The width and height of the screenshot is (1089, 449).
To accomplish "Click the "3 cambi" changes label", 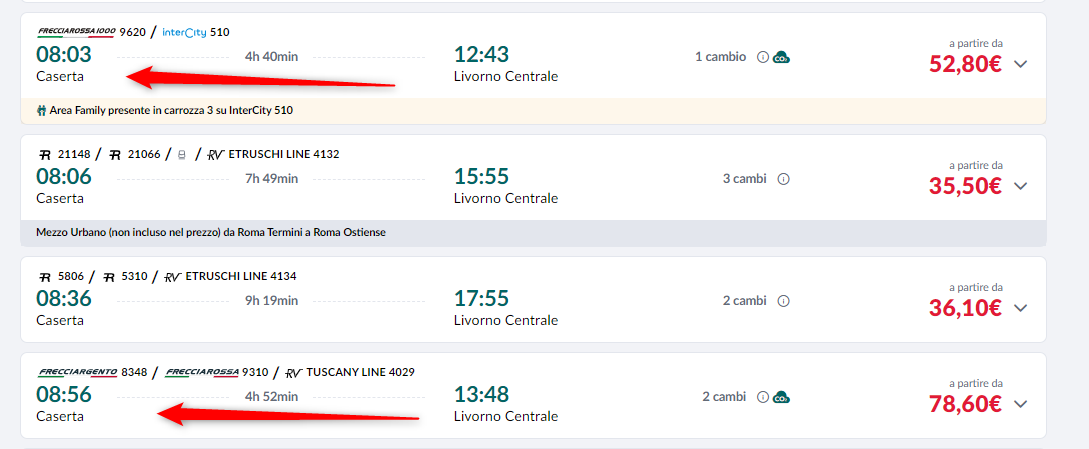I will point(744,179).
